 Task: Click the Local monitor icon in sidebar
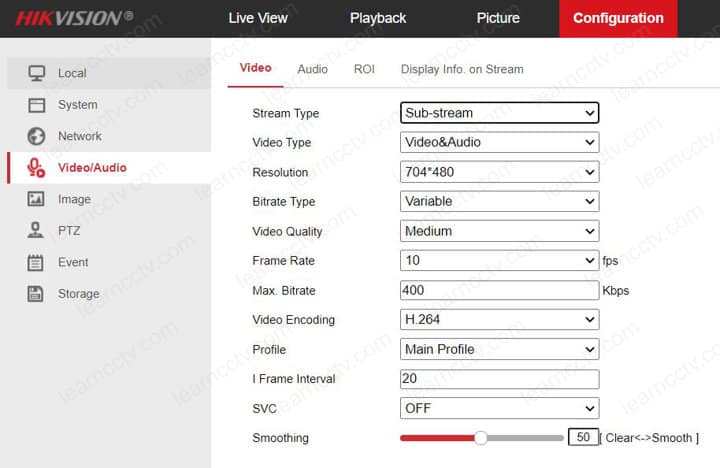(37, 73)
